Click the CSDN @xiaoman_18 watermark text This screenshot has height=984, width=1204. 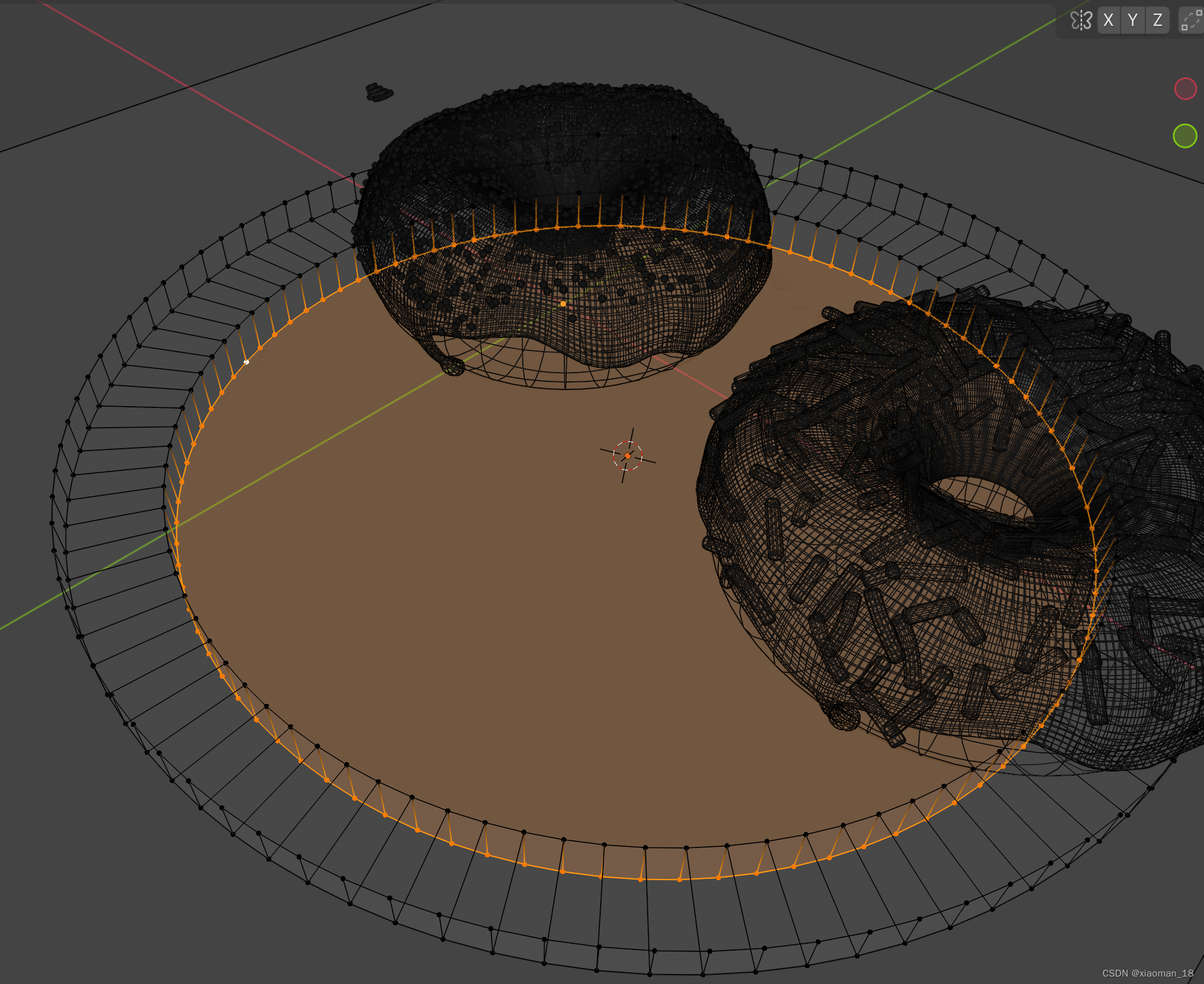1147,973
